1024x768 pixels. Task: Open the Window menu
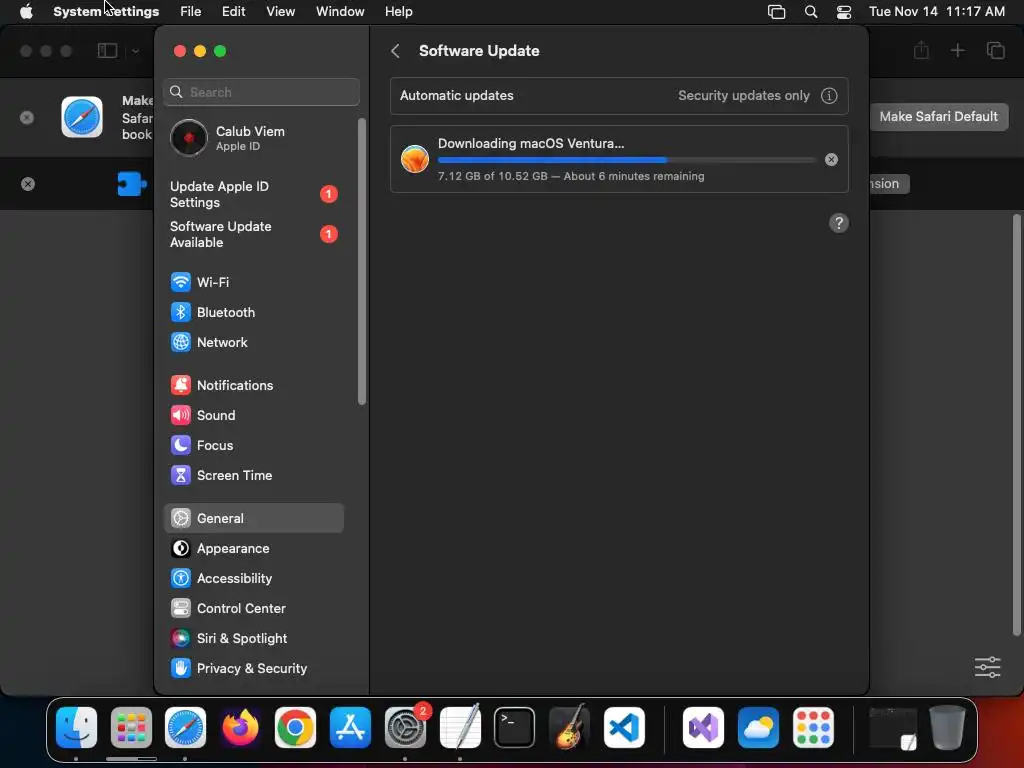[x=340, y=12]
